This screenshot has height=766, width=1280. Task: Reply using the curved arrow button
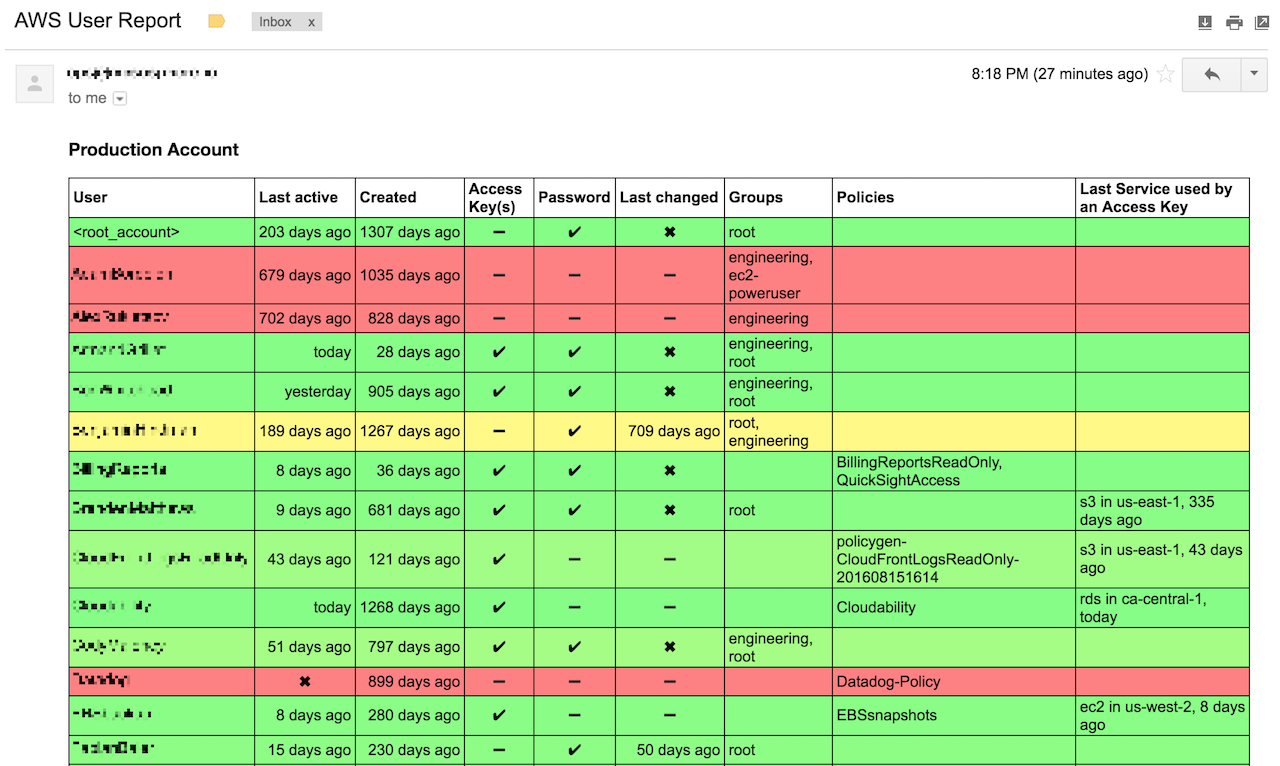[1211, 74]
